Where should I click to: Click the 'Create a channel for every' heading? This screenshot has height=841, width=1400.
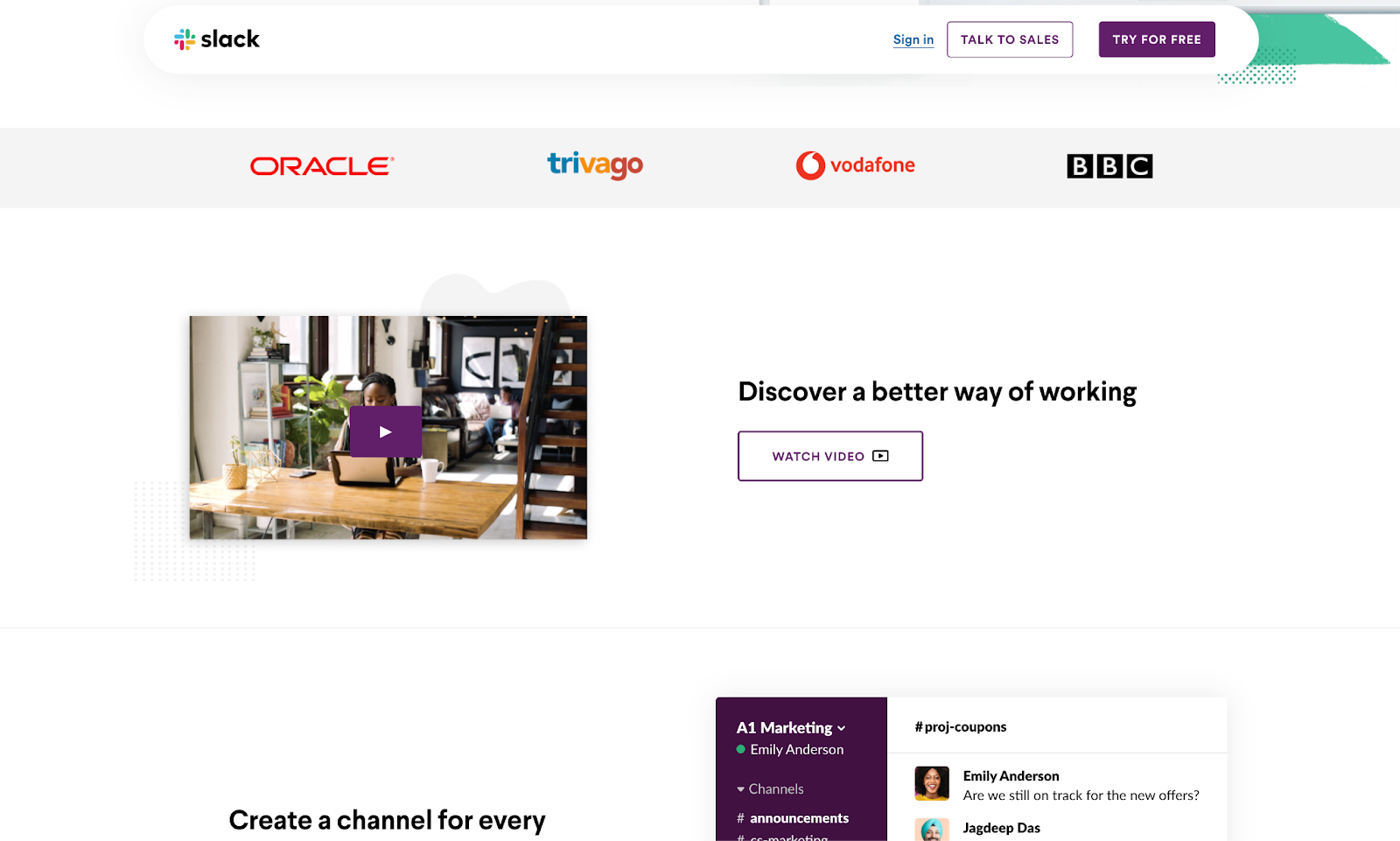tap(387, 821)
